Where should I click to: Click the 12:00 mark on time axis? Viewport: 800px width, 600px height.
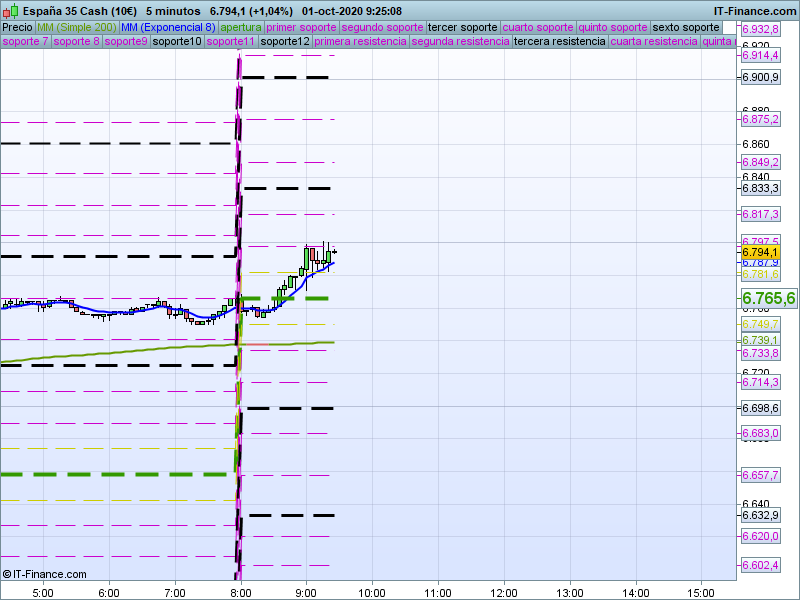point(503,592)
